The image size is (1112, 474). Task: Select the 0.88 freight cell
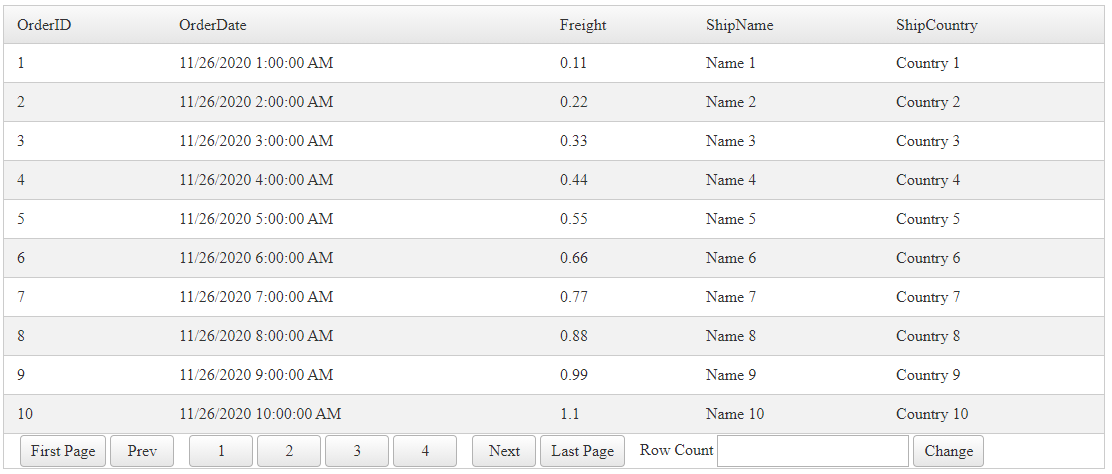click(x=574, y=336)
